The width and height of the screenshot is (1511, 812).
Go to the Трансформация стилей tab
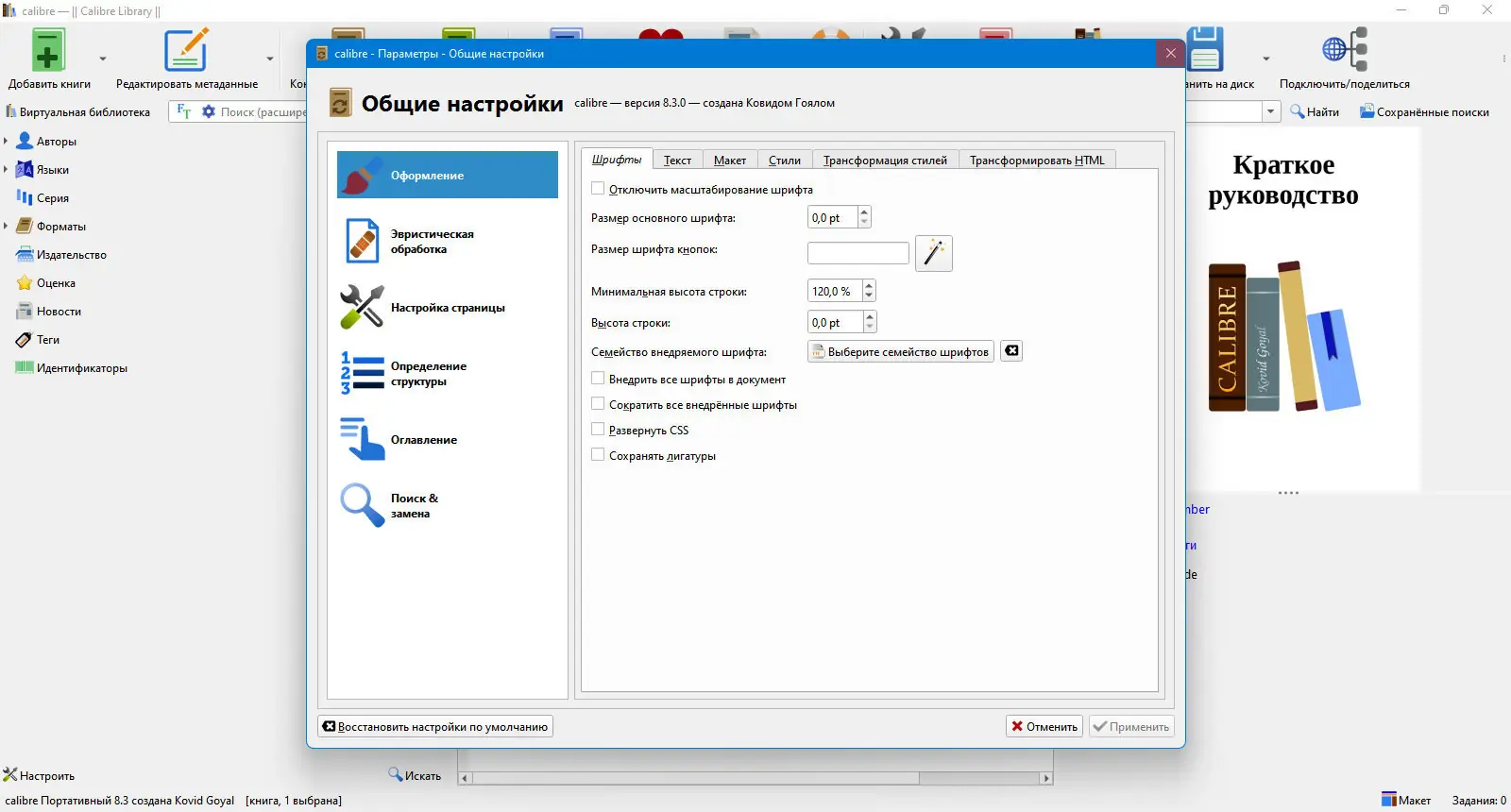click(x=885, y=161)
